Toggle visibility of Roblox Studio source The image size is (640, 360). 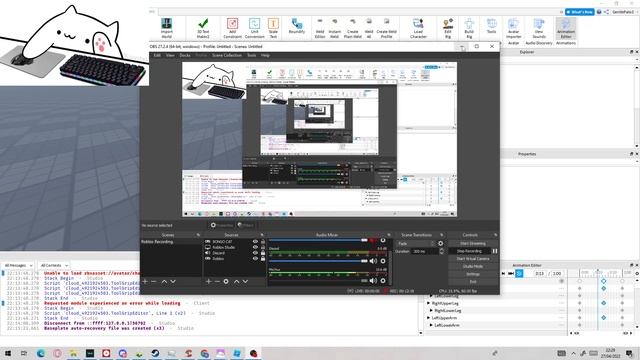coord(255,247)
